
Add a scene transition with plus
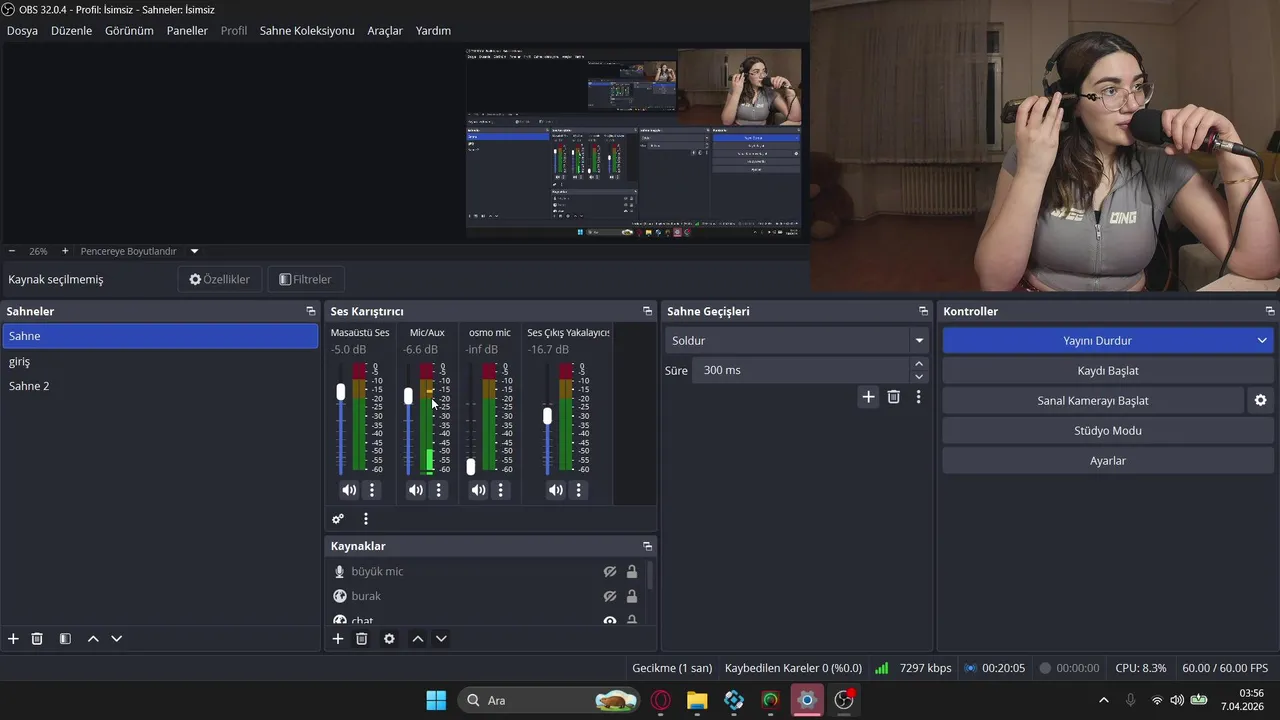868,397
